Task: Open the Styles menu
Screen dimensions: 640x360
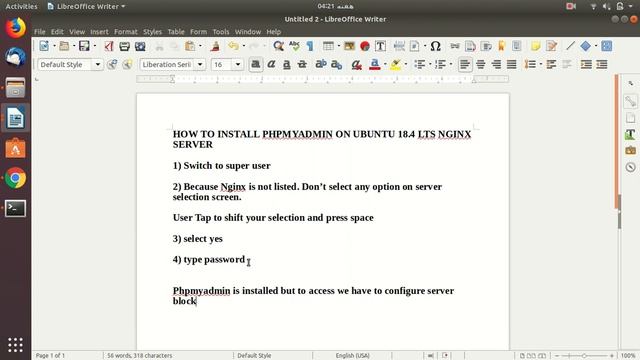Action: [x=152, y=32]
